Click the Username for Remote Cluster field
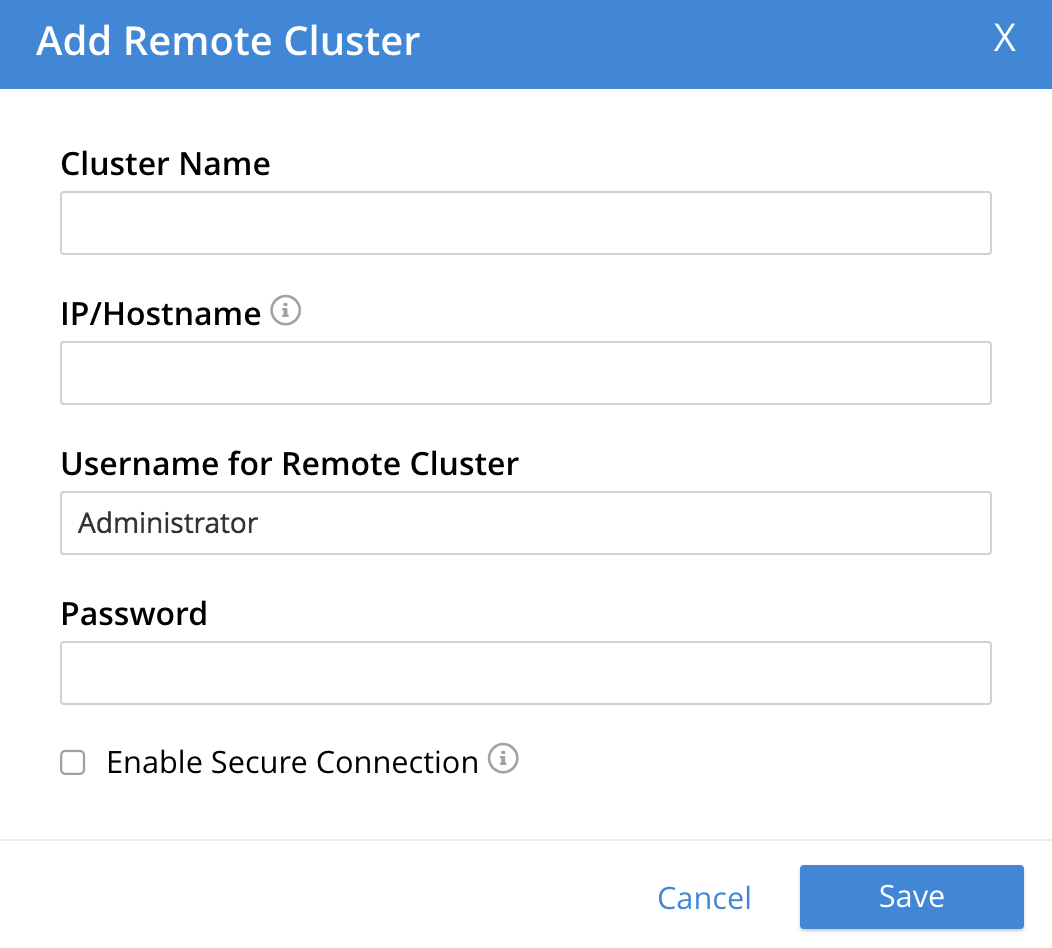The height and width of the screenshot is (948, 1052). pos(526,522)
